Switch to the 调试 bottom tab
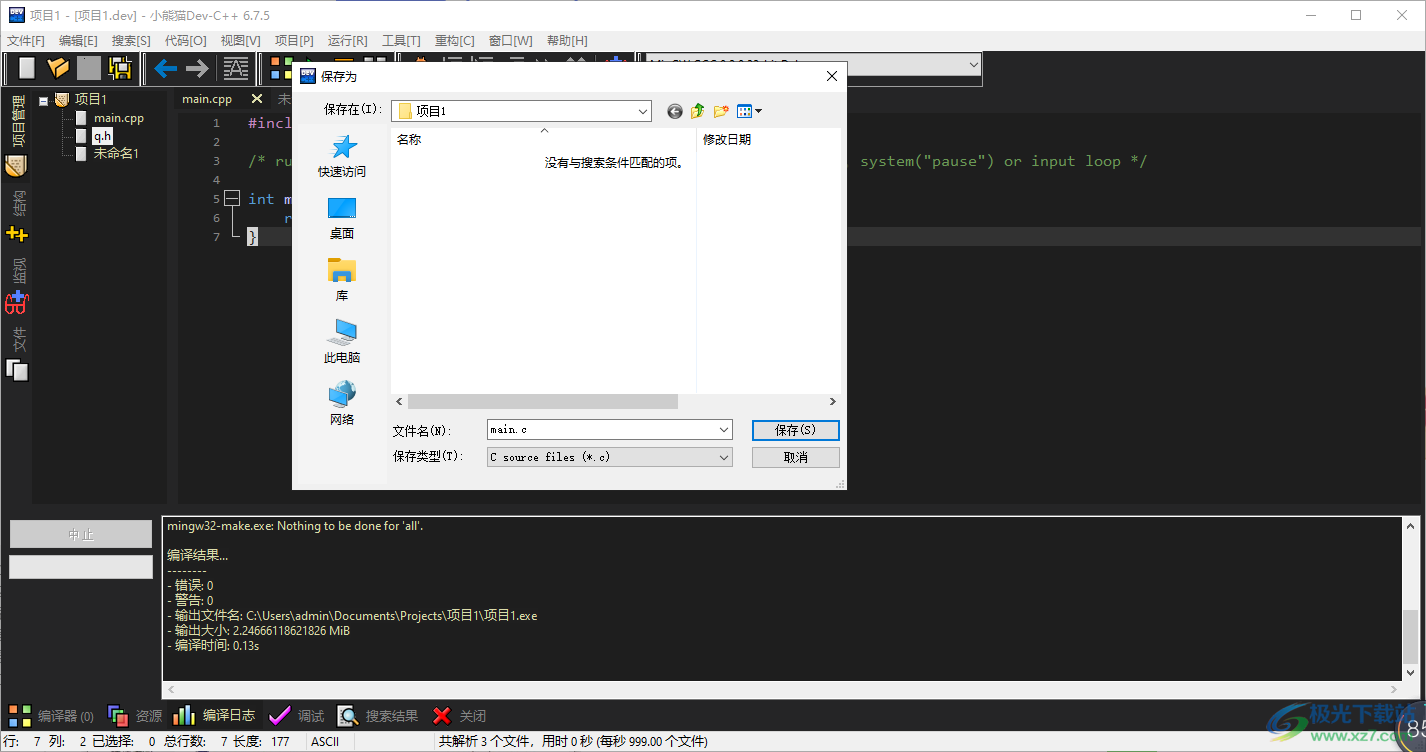 click(x=297, y=716)
